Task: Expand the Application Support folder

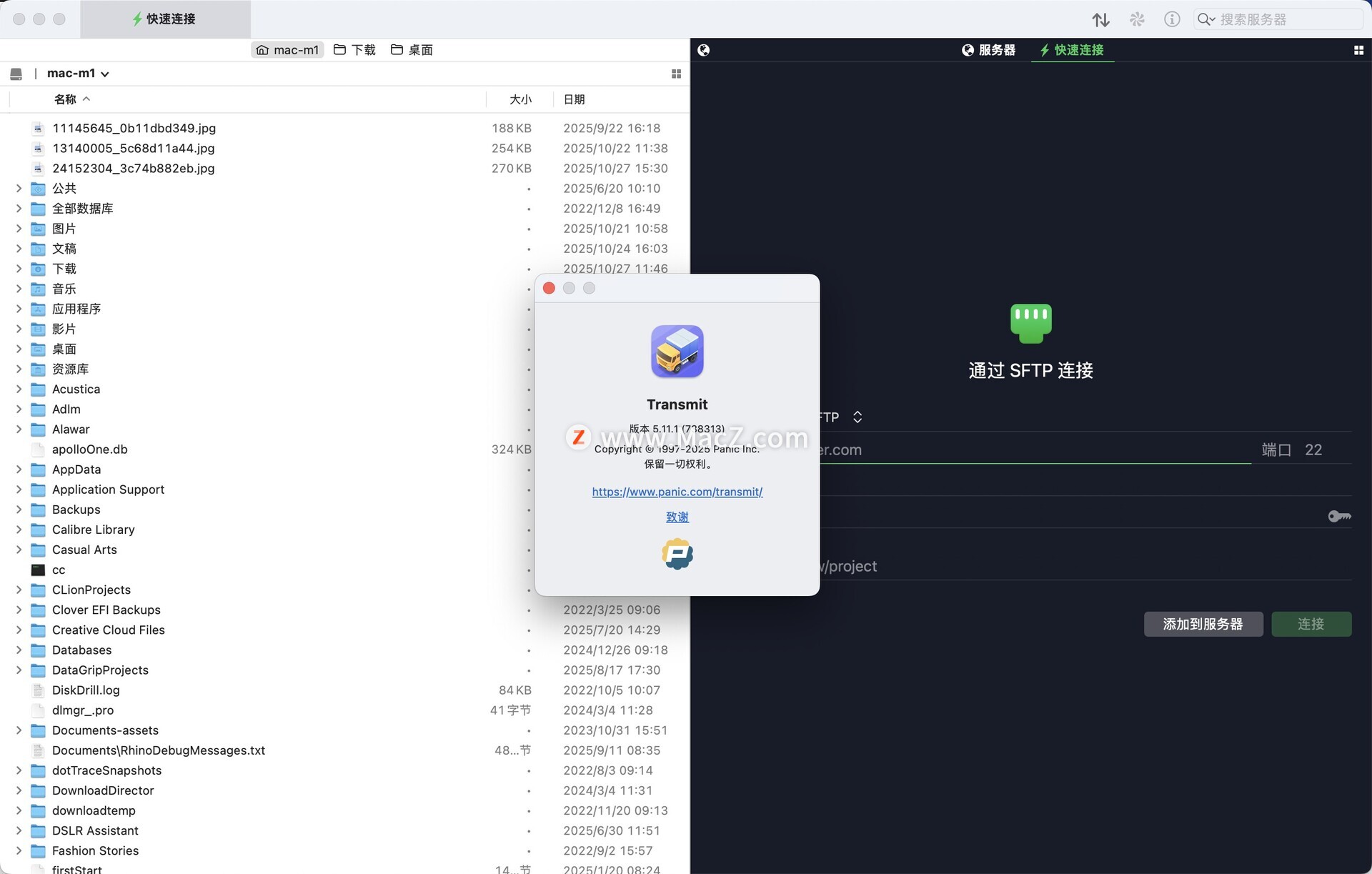Action: 19,490
